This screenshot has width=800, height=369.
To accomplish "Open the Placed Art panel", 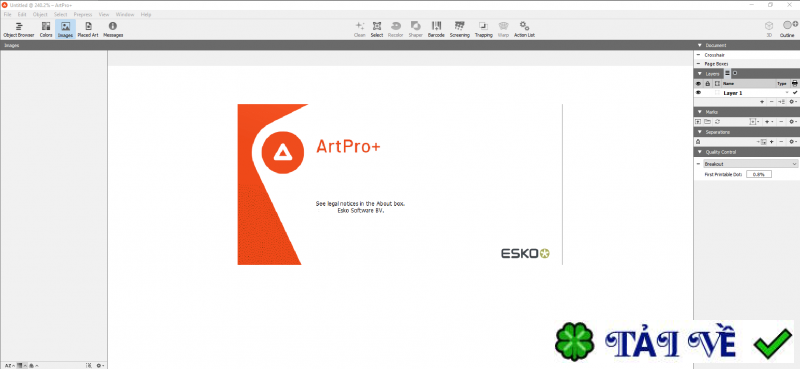I will pos(88,29).
